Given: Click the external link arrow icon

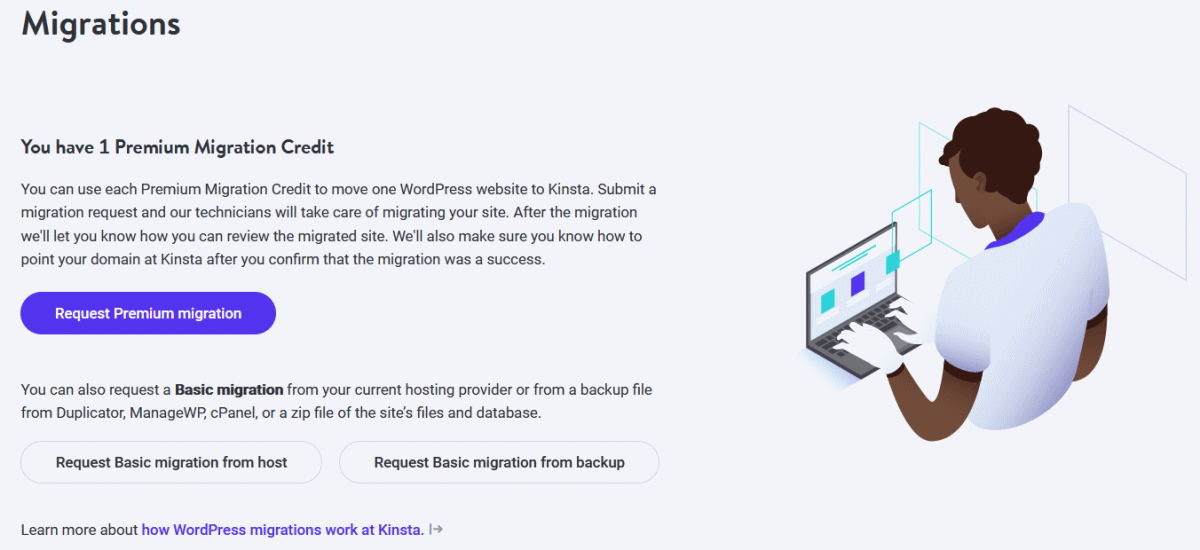Looking at the screenshot, I should [436, 529].
